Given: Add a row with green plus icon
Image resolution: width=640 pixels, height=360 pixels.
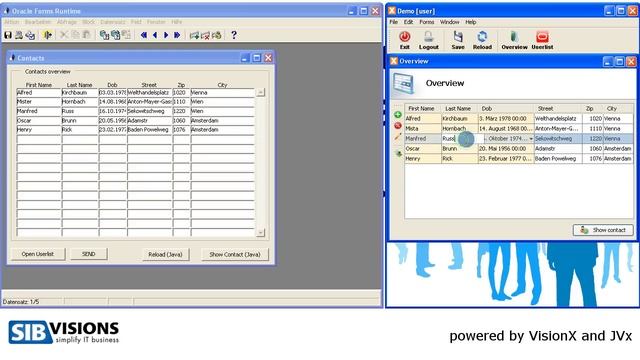Looking at the screenshot, I should (398, 115).
